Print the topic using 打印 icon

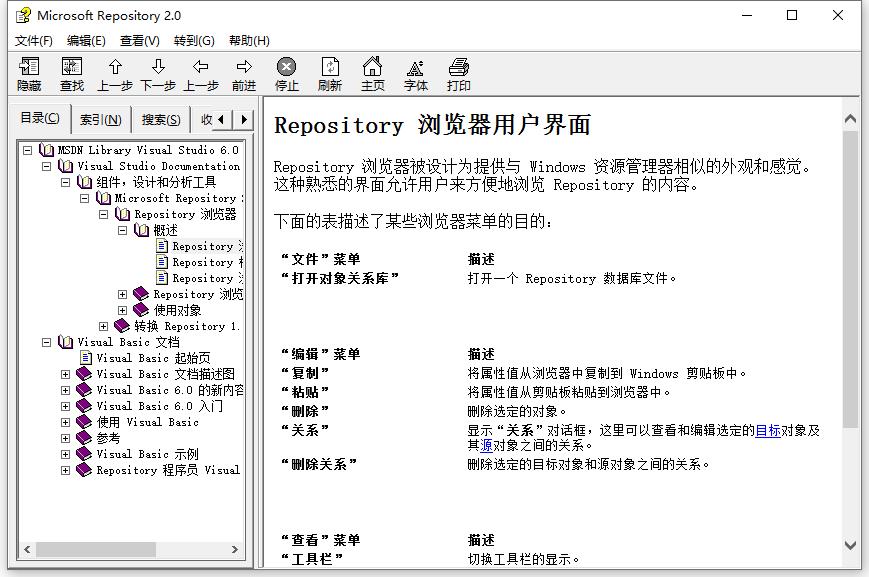point(459,70)
